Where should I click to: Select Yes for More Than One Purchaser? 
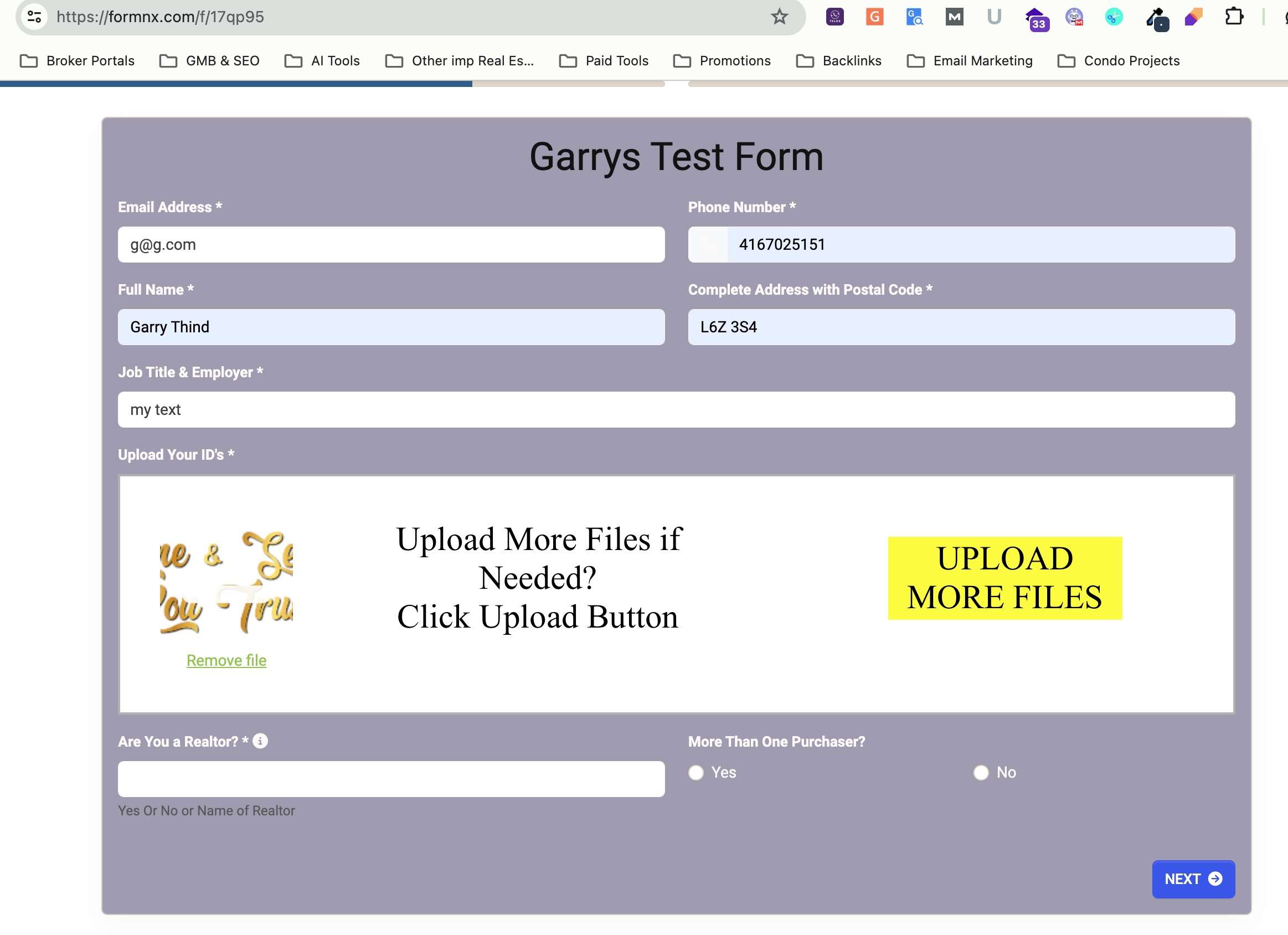coord(695,773)
